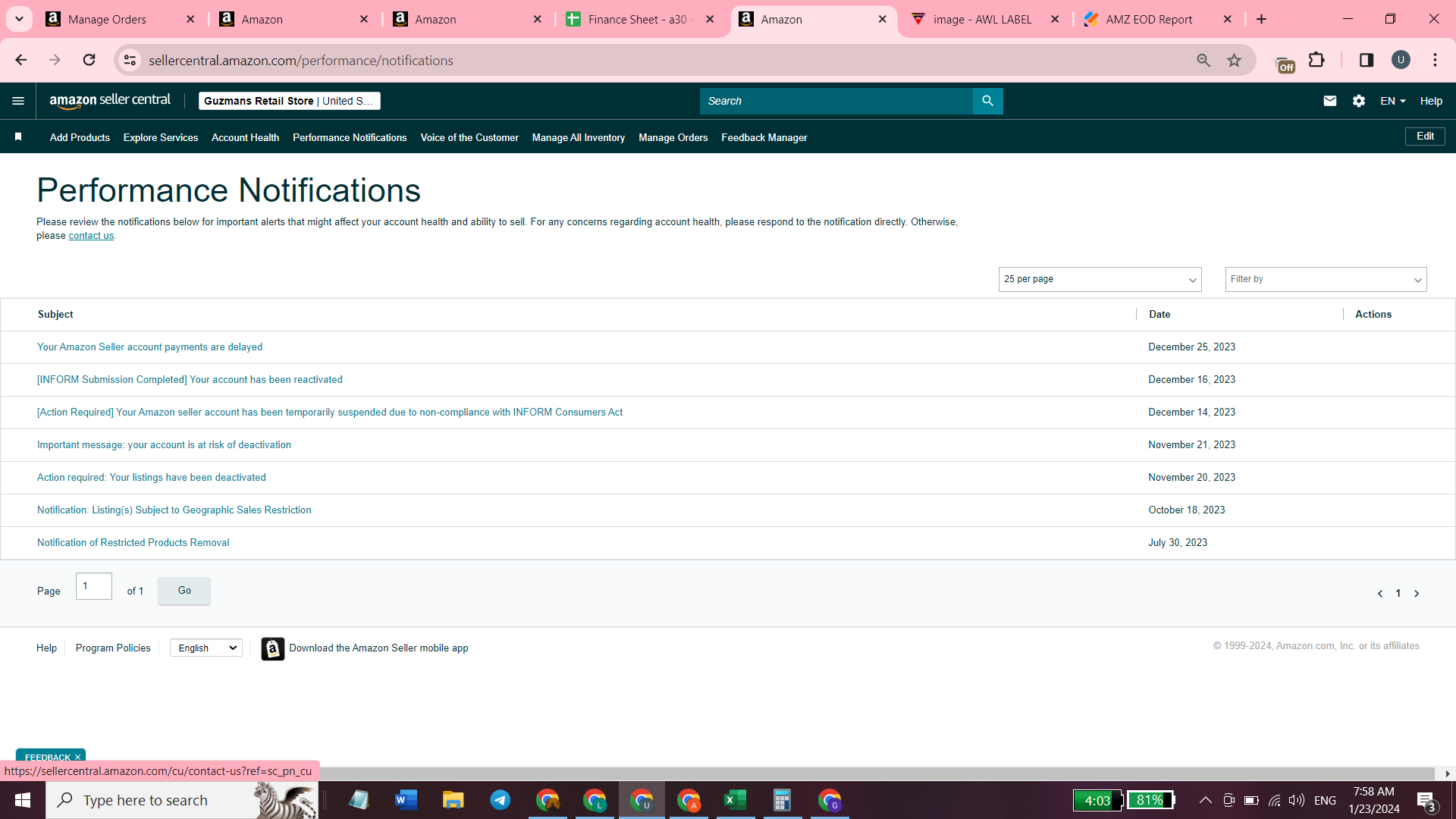Open the Windows Start menu
1456x819 pixels.
(23, 800)
